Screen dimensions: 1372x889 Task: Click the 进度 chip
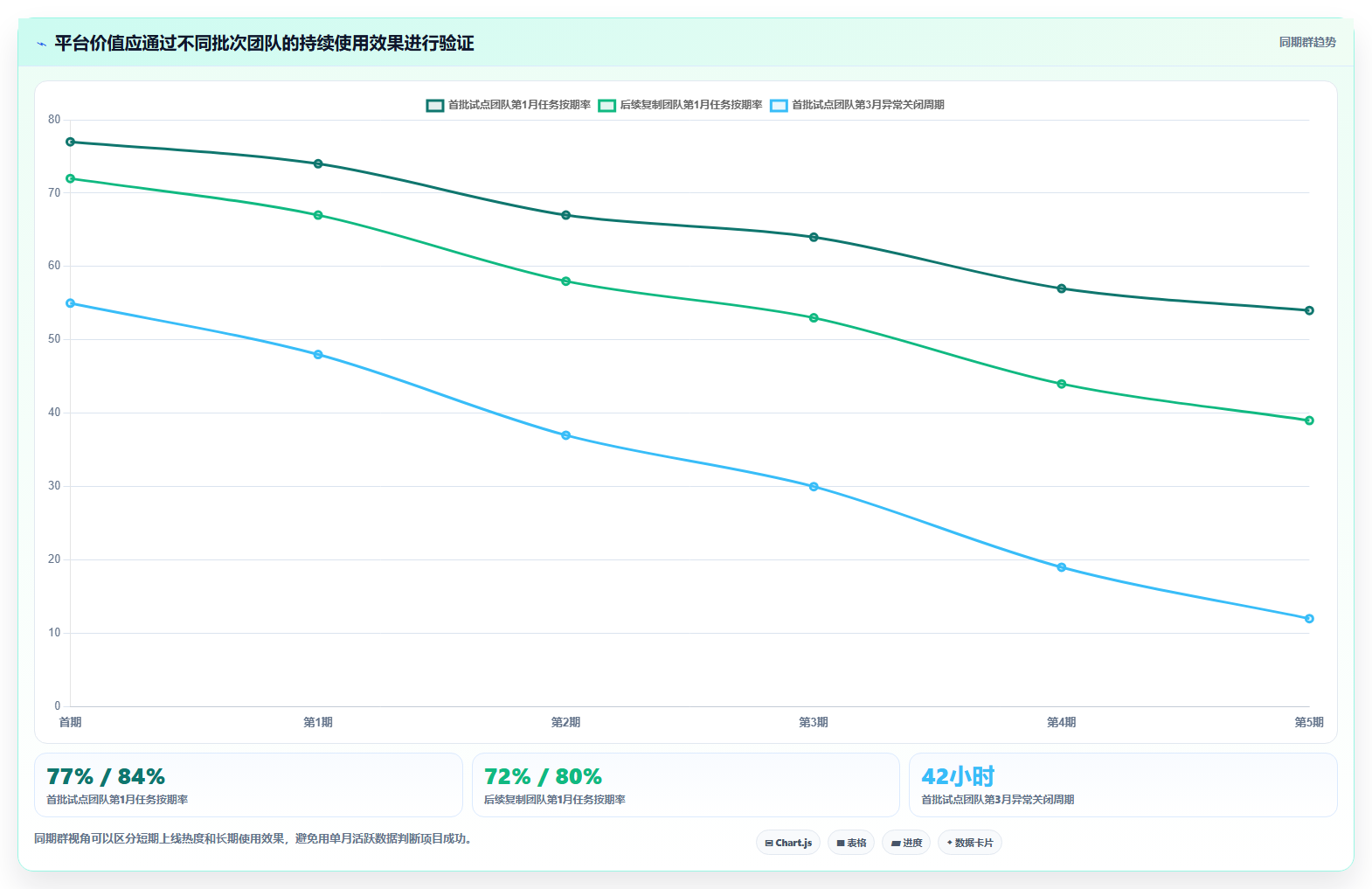point(906,843)
